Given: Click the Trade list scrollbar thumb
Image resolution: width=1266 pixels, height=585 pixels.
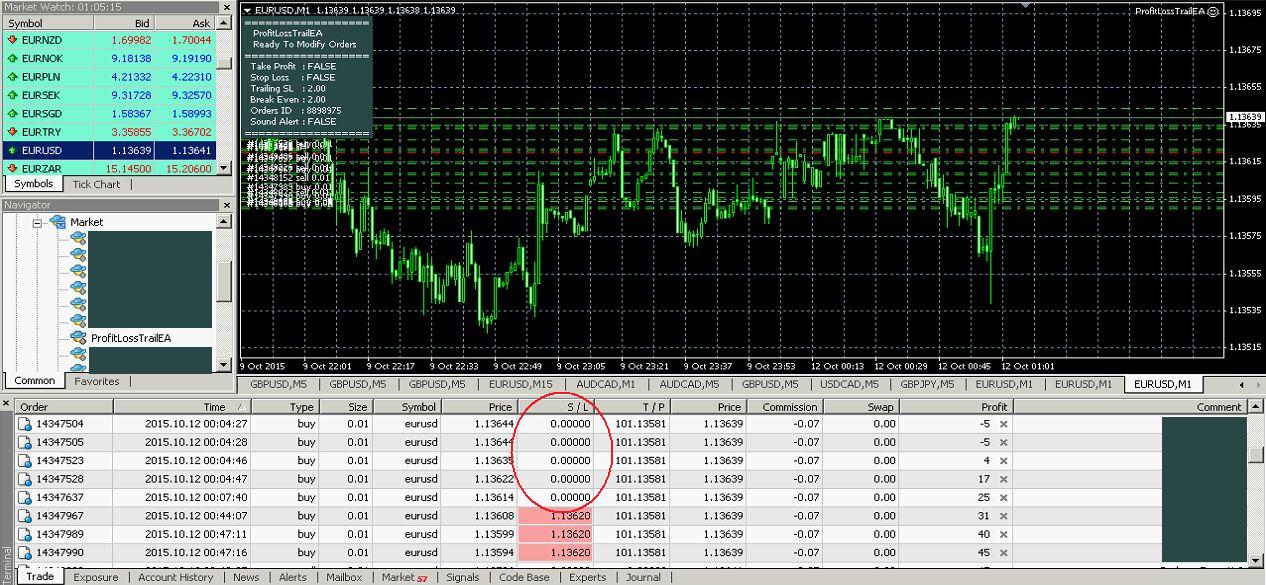Looking at the screenshot, I should tap(1256, 453).
